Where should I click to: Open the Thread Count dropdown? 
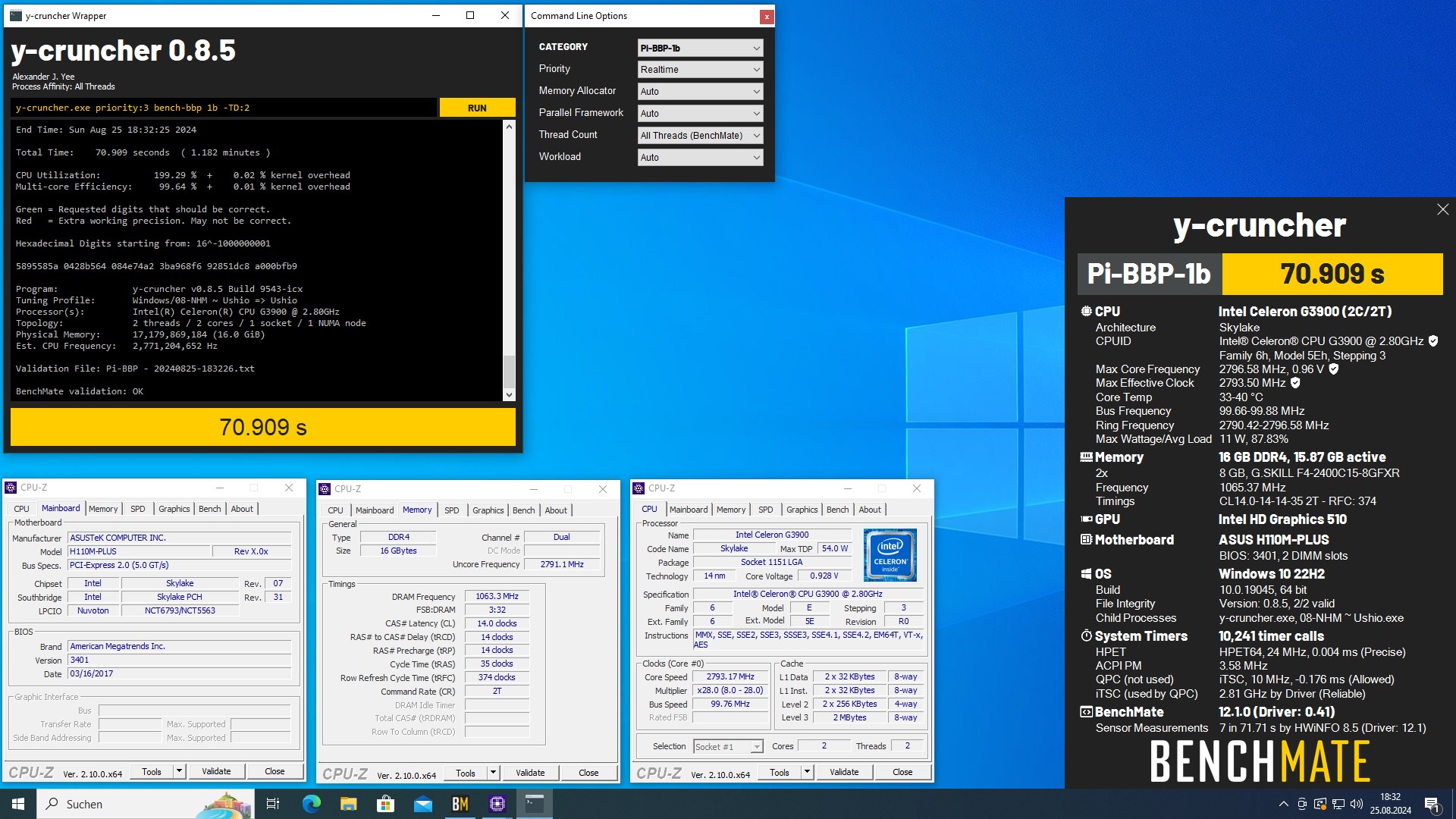pos(700,135)
